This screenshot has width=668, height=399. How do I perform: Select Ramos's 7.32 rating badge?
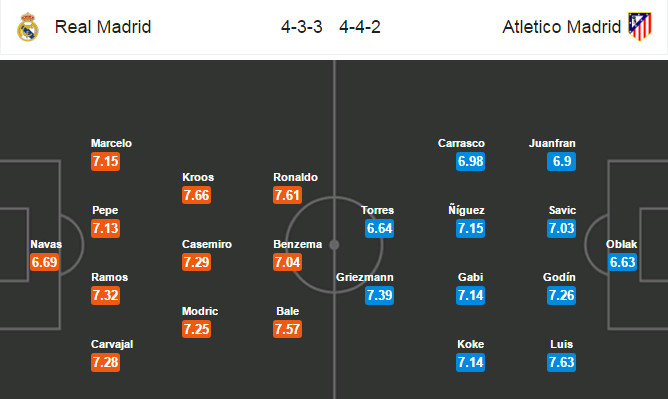pos(105,295)
